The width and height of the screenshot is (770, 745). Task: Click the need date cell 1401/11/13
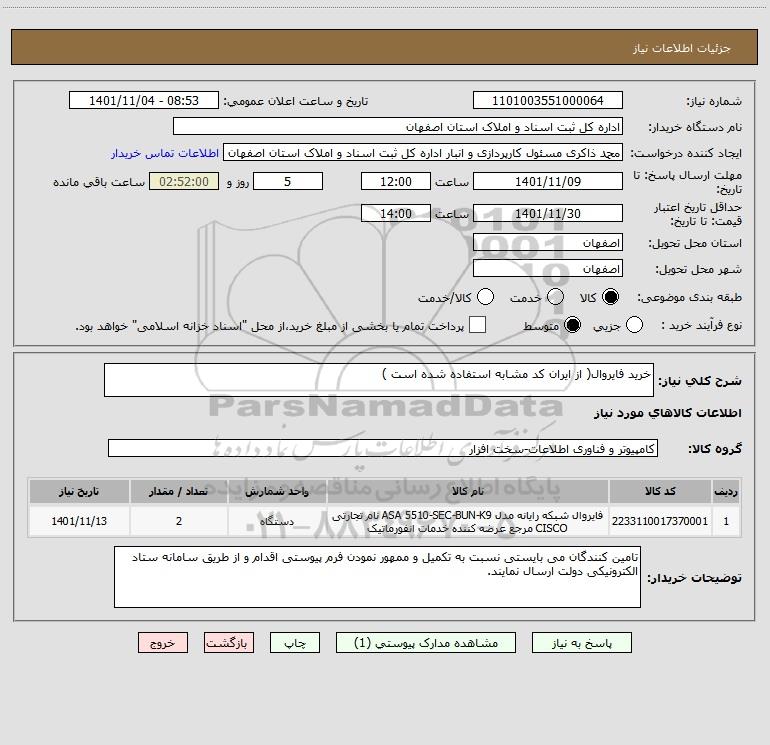coord(79,521)
